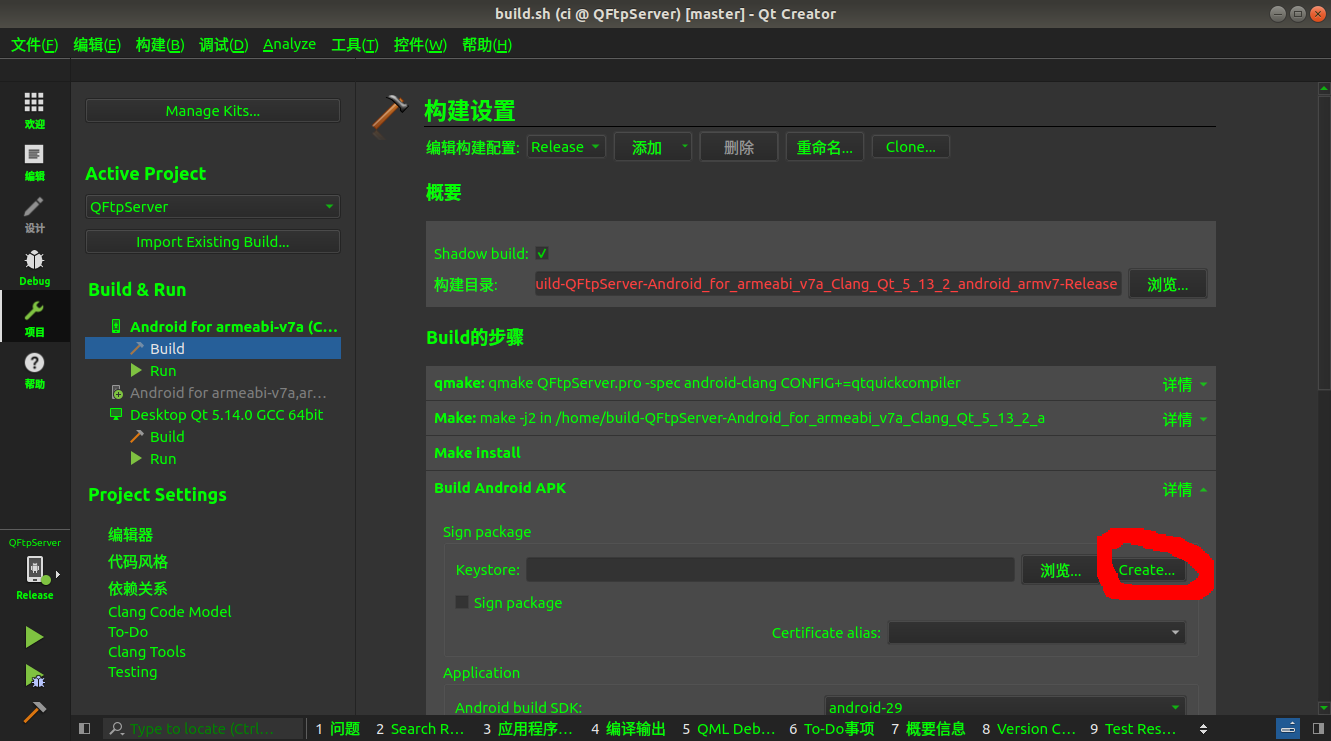Run the project with green arrow
1331x741 pixels.
click(35, 637)
